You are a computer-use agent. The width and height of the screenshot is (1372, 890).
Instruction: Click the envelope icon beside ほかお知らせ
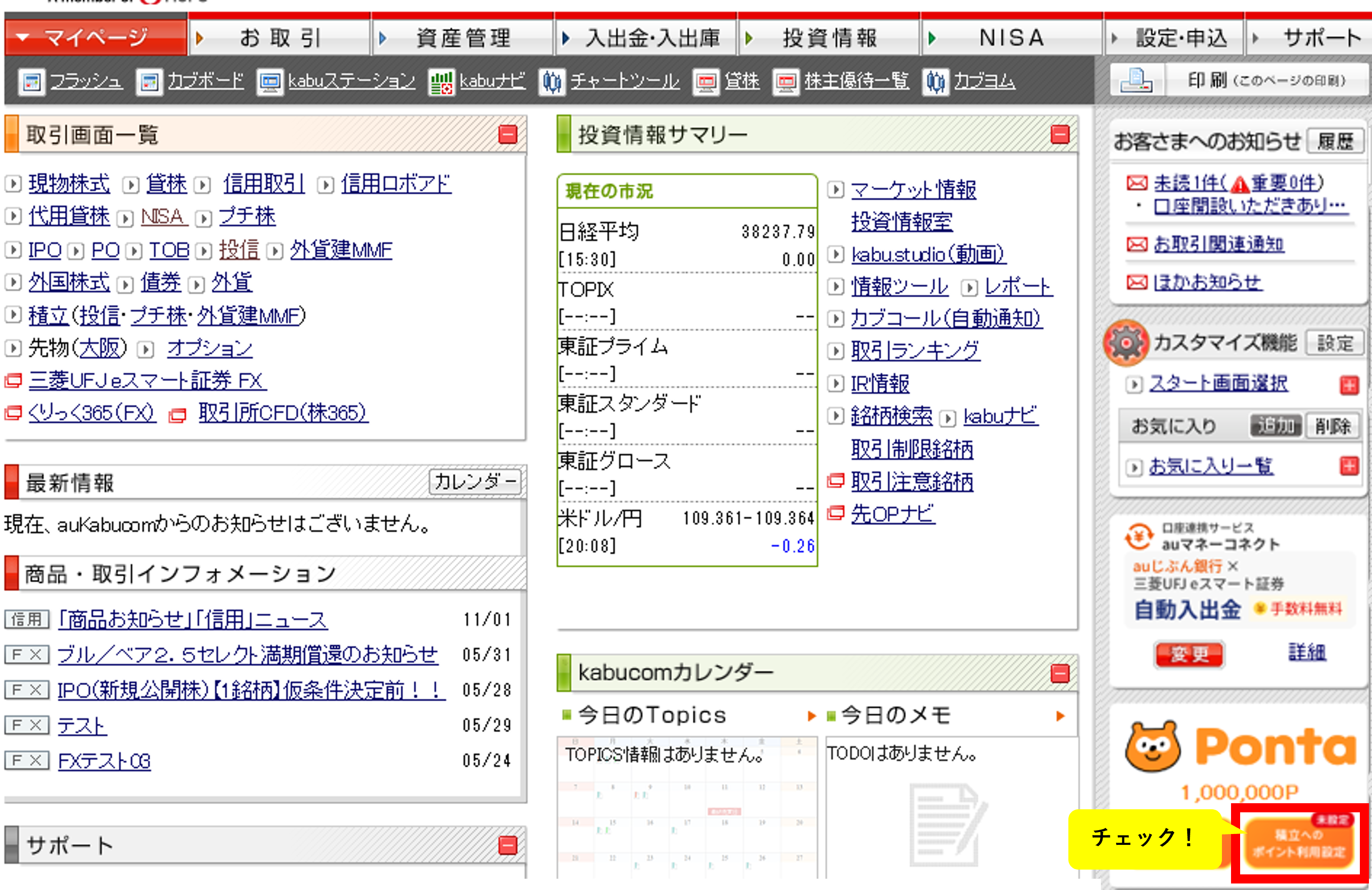[x=1137, y=282]
